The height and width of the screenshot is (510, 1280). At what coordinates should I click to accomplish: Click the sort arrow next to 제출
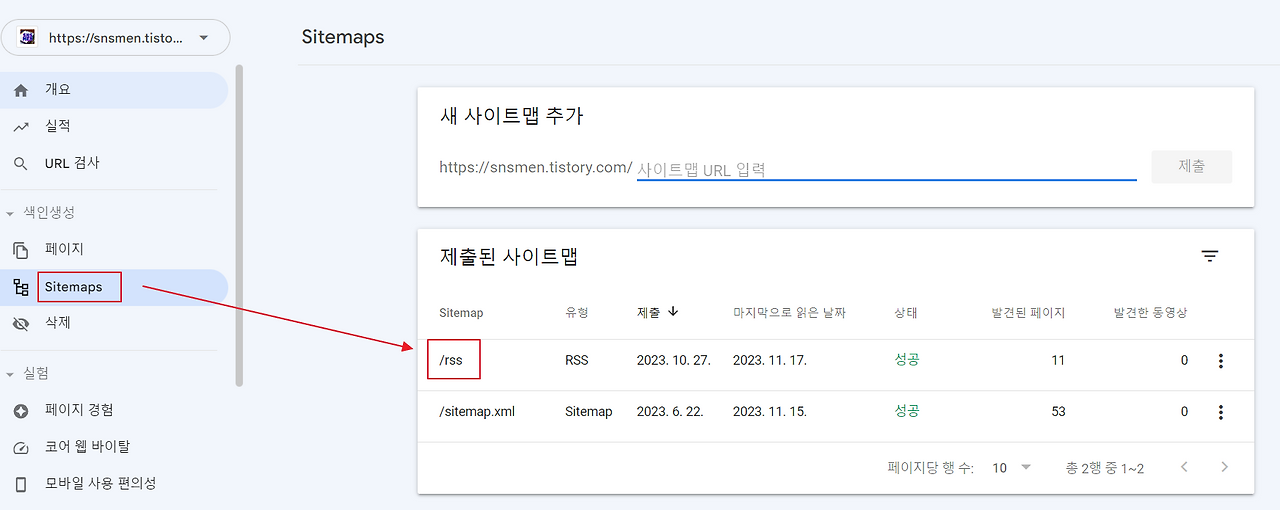point(673,312)
